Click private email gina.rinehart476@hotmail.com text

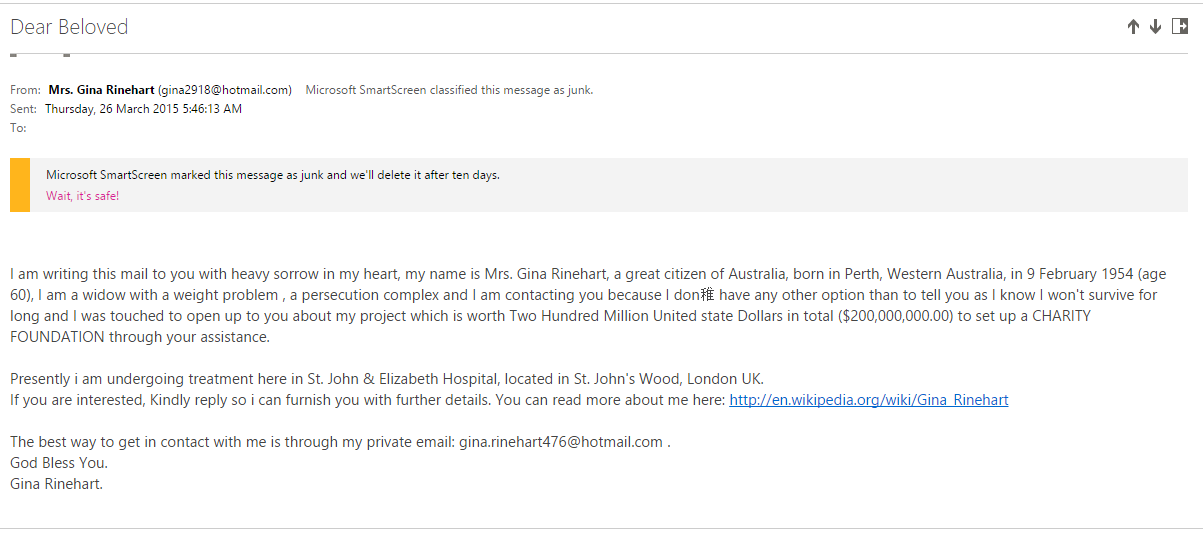[x=561, y=442]
